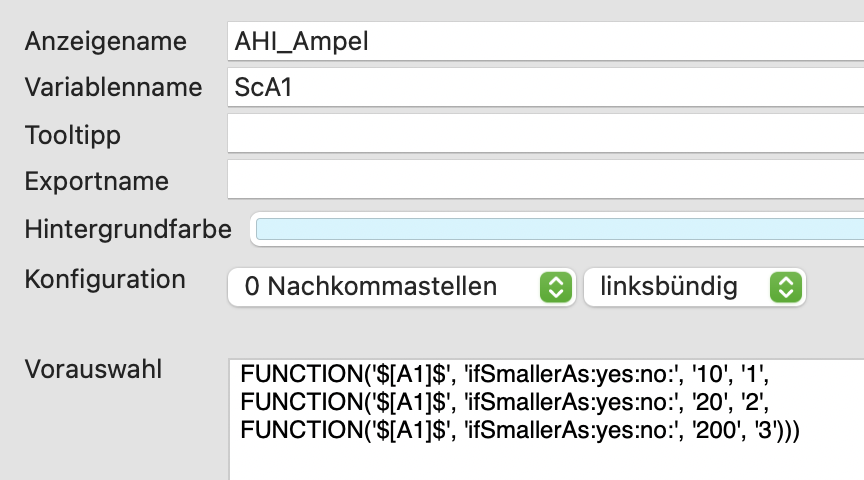The image size is (864, 480).
Task: Open the 0 Nachkommastellen dropdown
Action: 402,287
